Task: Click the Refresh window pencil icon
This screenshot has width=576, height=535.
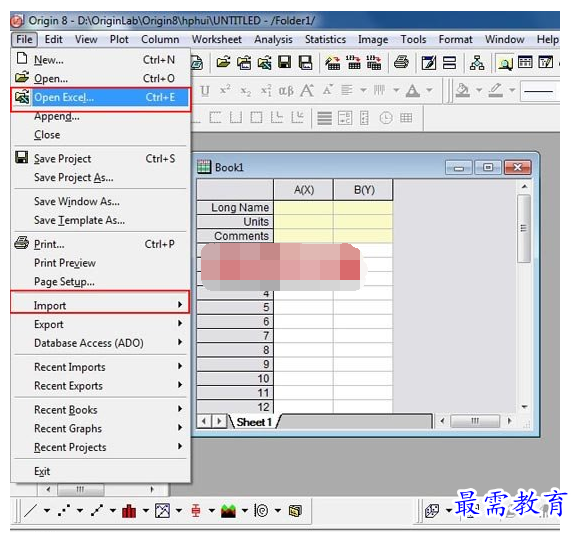Action: 429,62
